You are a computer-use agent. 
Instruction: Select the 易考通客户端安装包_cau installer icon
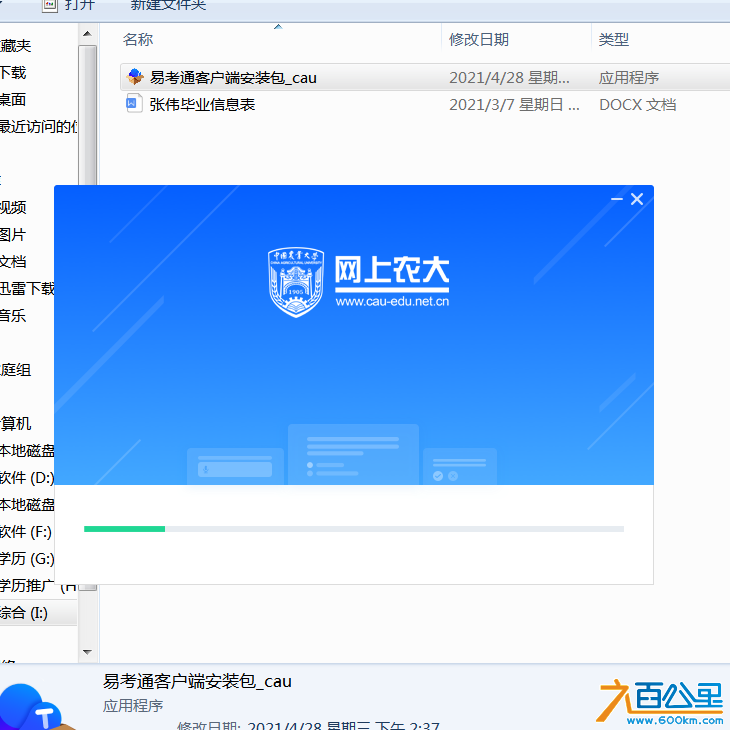pyautogui.click(x=135, y=77)
